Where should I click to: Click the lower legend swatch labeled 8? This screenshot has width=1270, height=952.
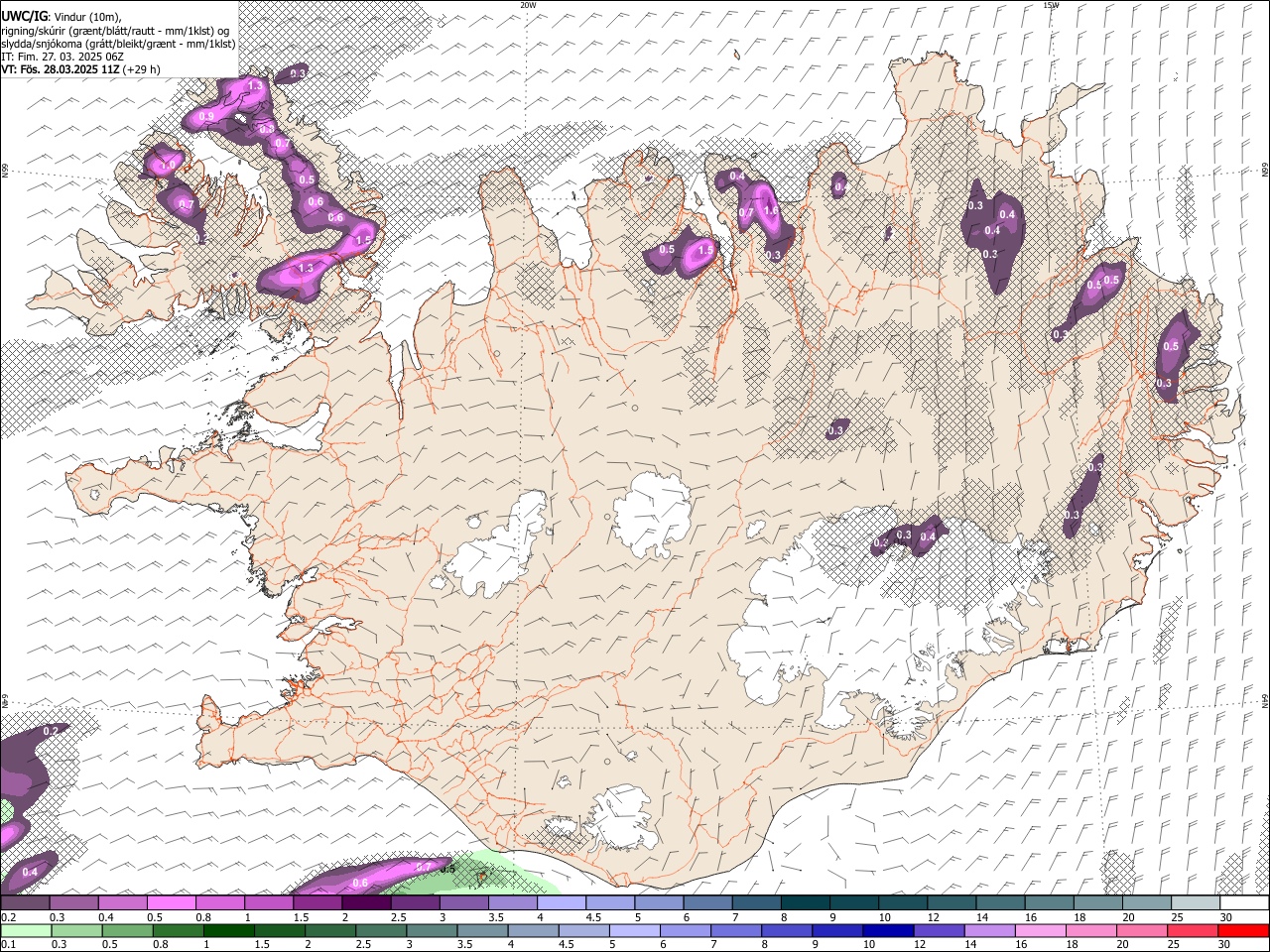point(787,931)
